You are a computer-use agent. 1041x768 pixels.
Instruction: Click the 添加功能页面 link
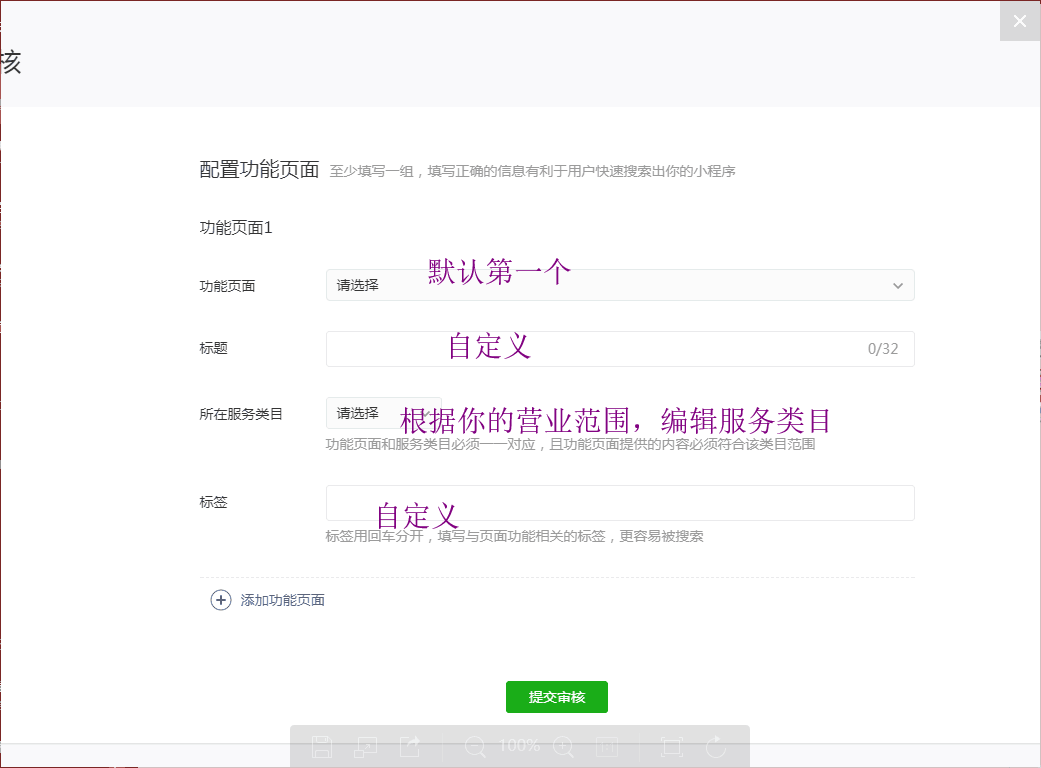click(283, 600)
